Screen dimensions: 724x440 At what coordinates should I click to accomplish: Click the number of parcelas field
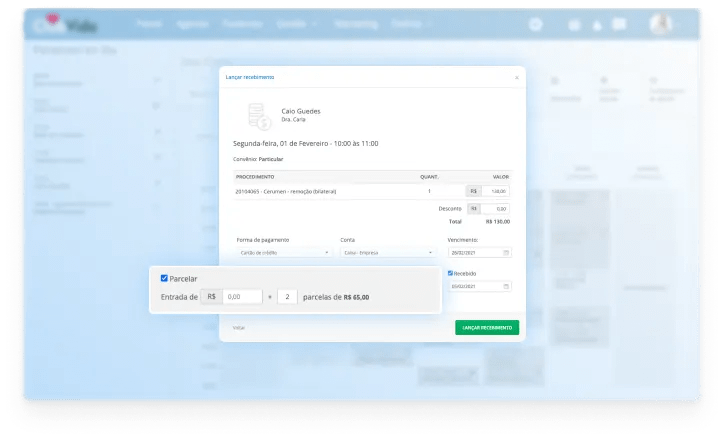(286, 297)
